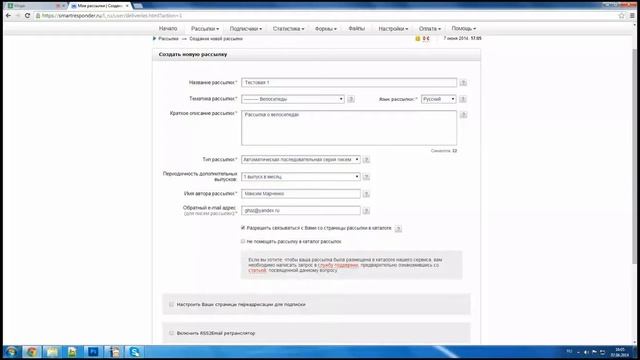Viewport: 640px width, 360px height.
Task: Click the page vertical scrollbar
Action: (634, 155)
